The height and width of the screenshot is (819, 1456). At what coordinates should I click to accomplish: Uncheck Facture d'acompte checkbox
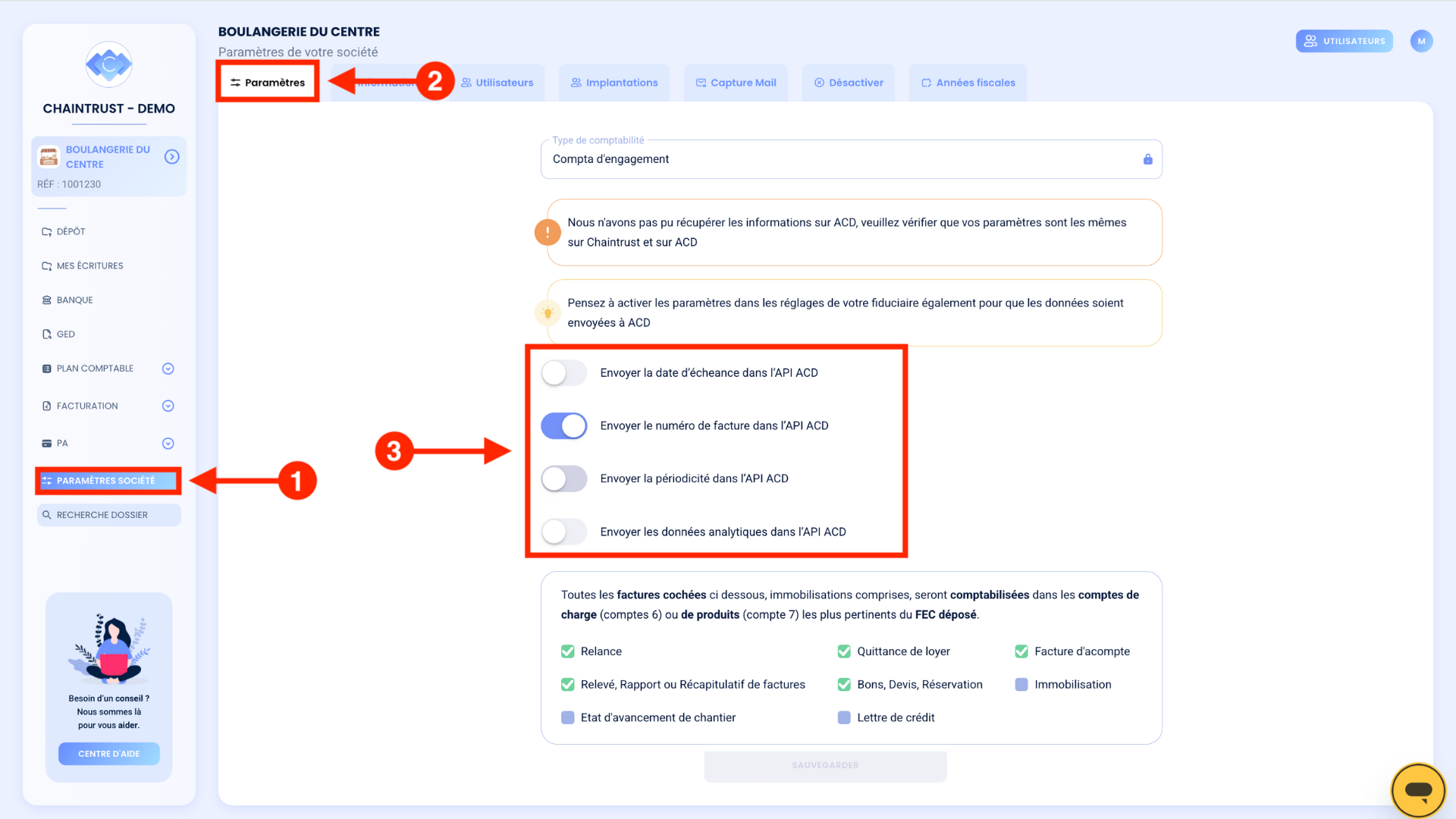[x=1021, y=651]
